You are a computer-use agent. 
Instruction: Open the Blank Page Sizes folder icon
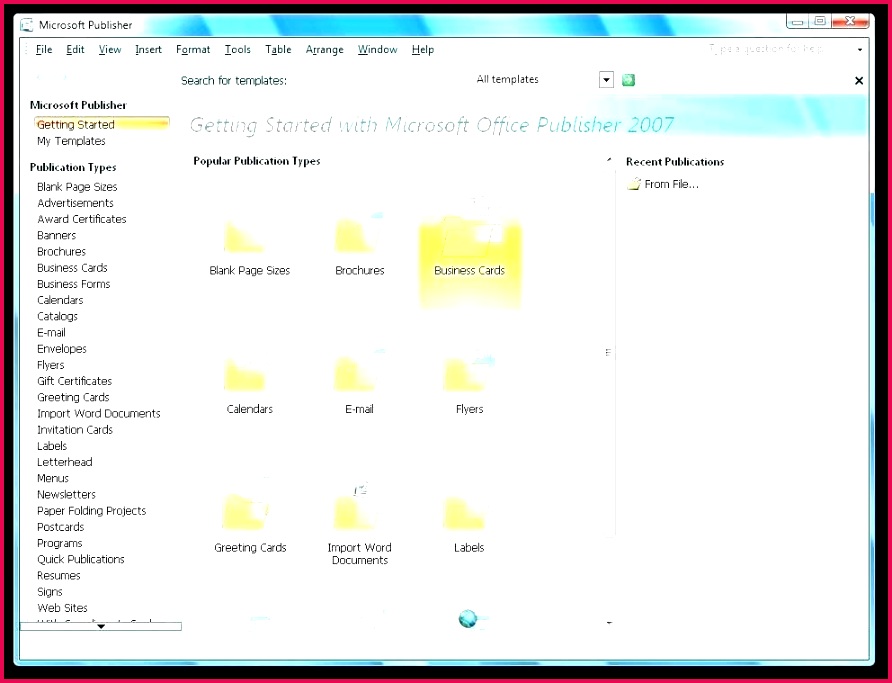(245, 237)
